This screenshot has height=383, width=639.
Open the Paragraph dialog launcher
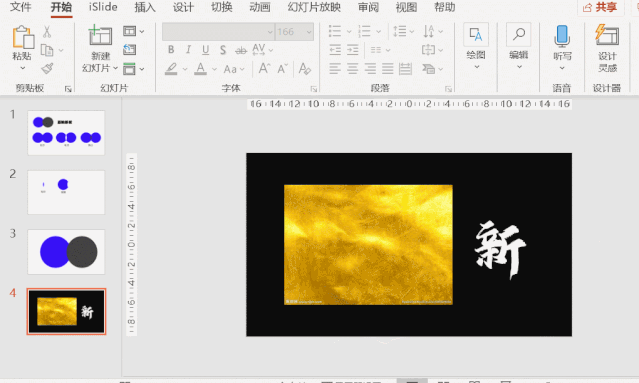click(x=448, y=88)
